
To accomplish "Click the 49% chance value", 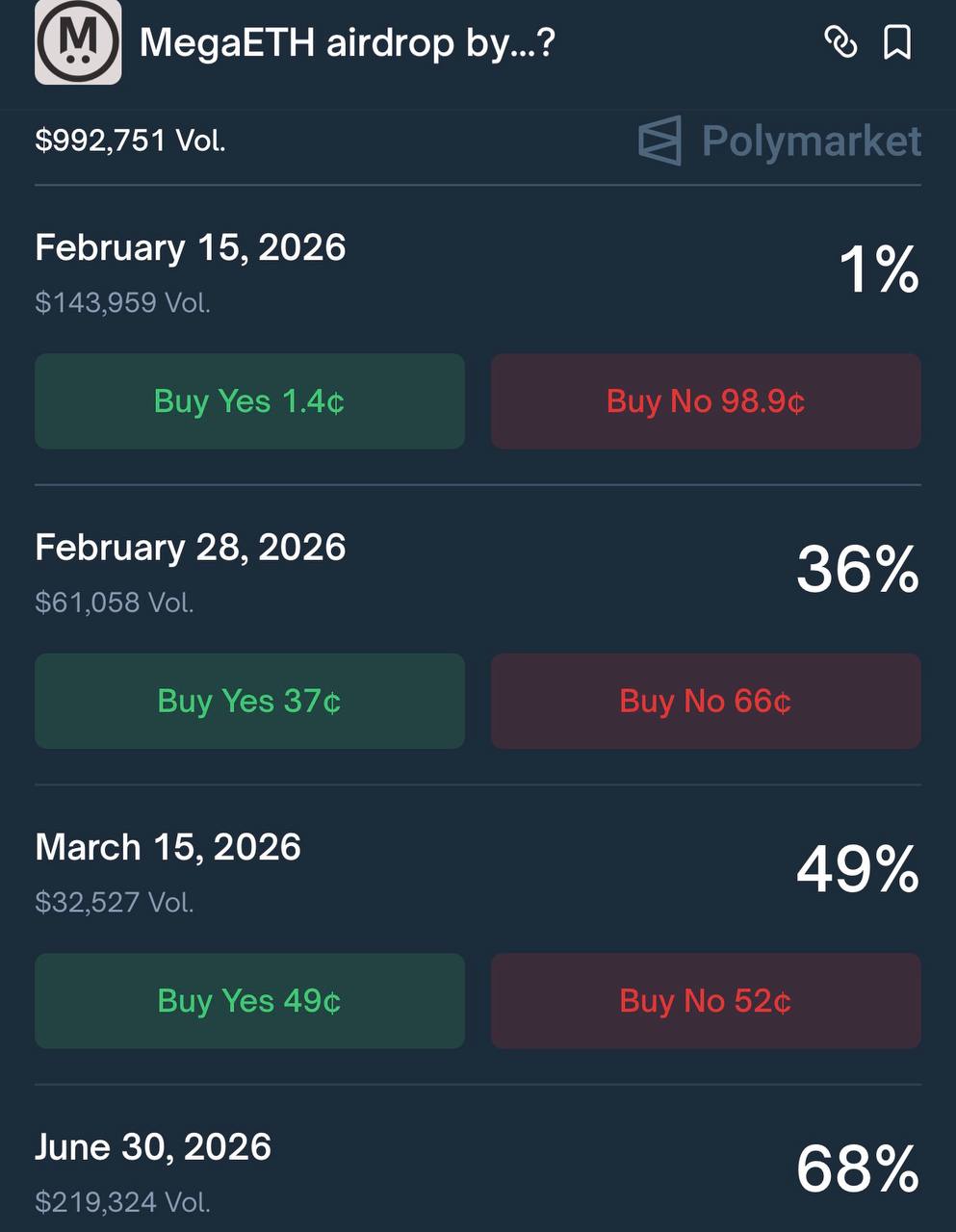I will 858,870.
